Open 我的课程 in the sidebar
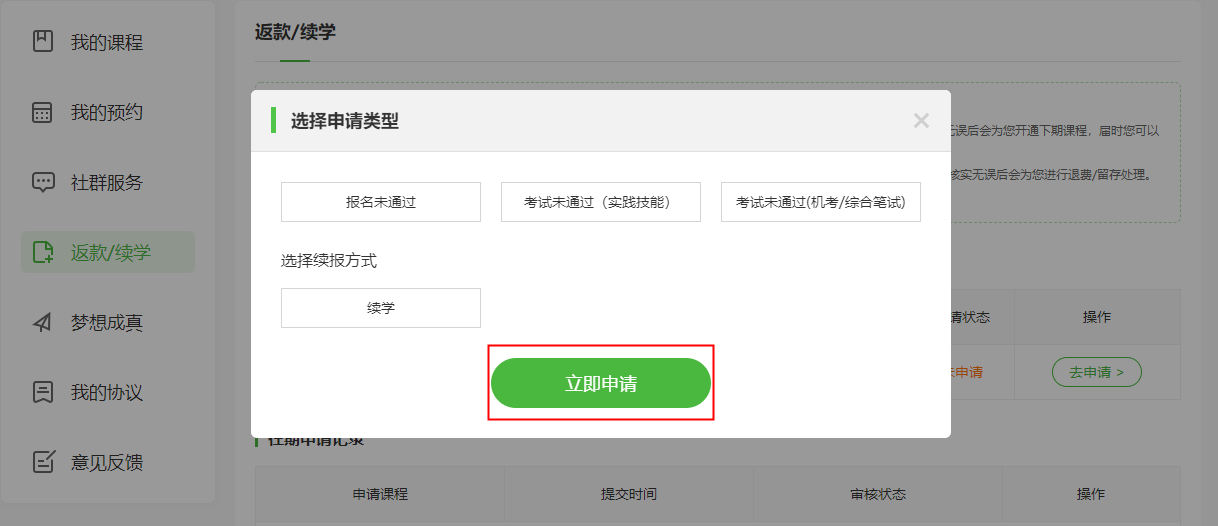Viewport: 1218px width, 526px height. tap(106, 42)
